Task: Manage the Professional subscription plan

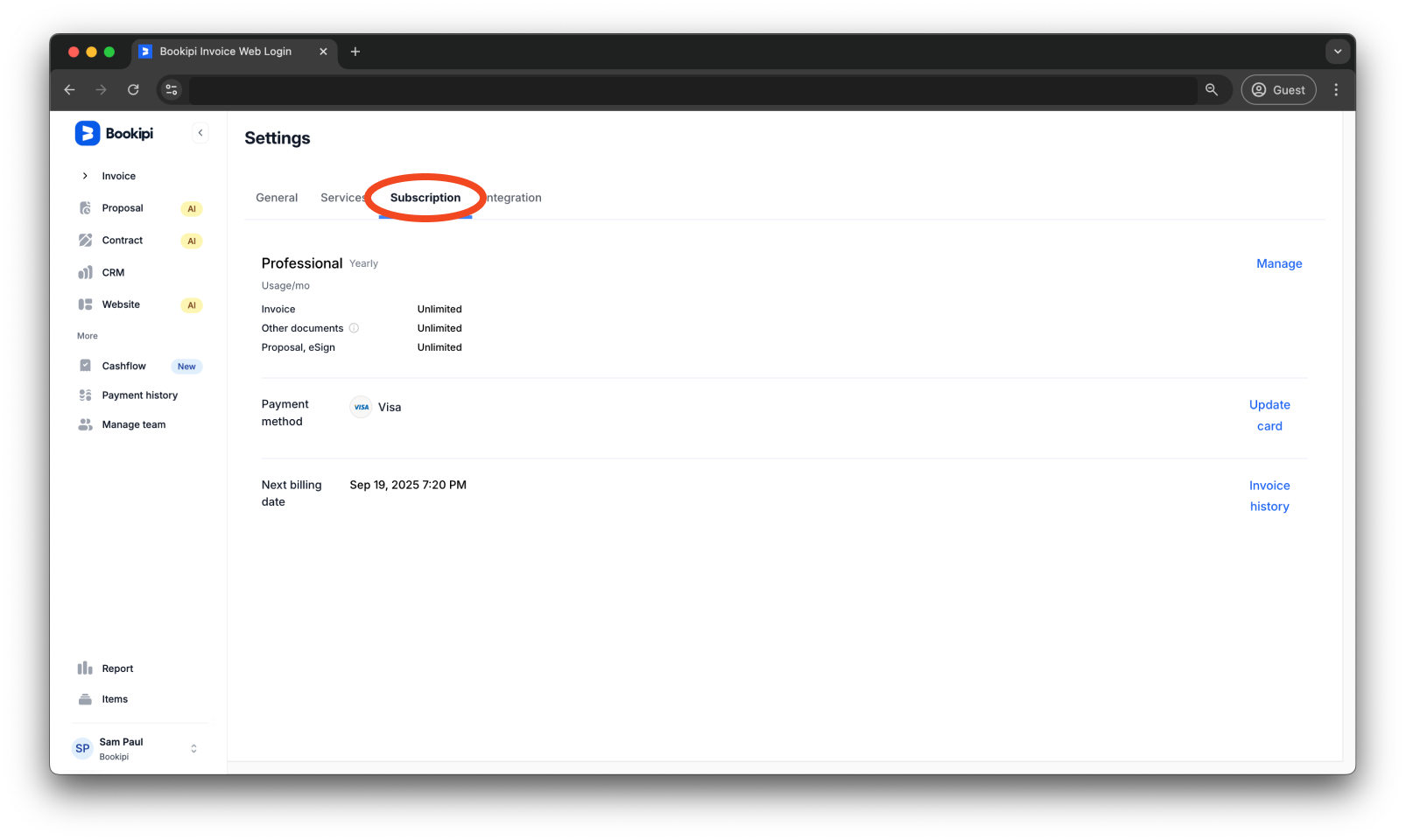Action: click(x=1279, y=262)
